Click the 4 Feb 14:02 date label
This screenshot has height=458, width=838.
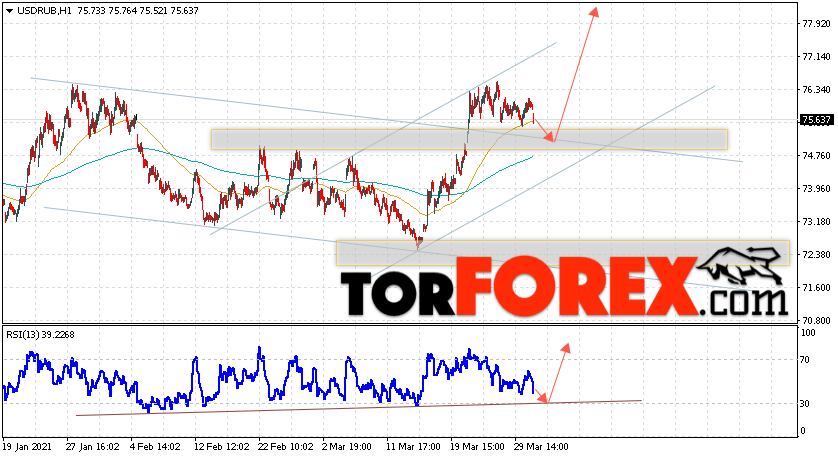155,447
